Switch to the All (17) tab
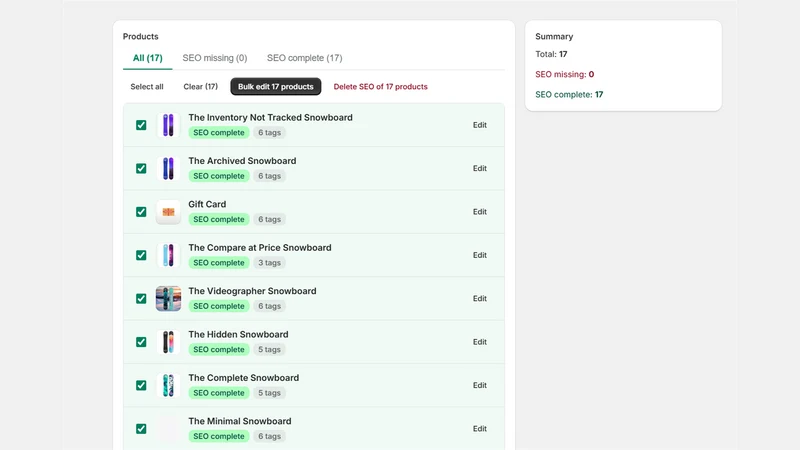The image size is (800, 450). [147, 58]
